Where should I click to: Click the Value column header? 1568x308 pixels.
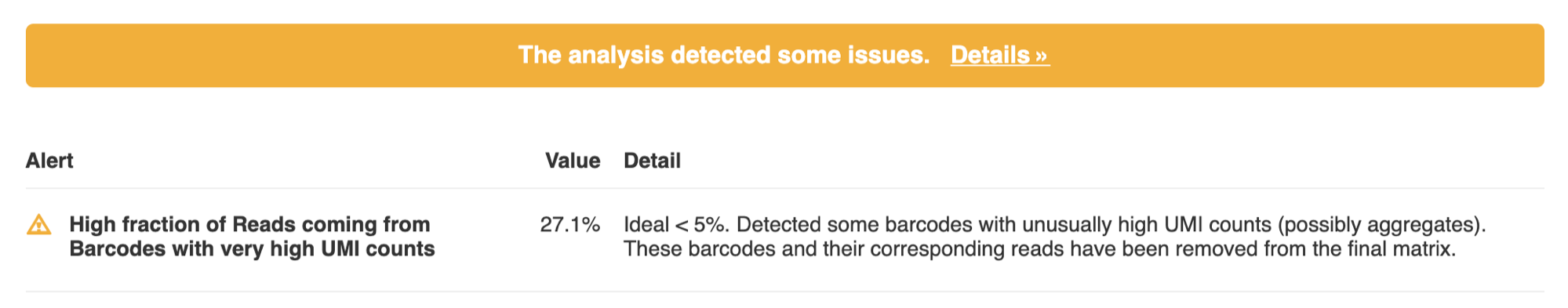tap(573, 161)
